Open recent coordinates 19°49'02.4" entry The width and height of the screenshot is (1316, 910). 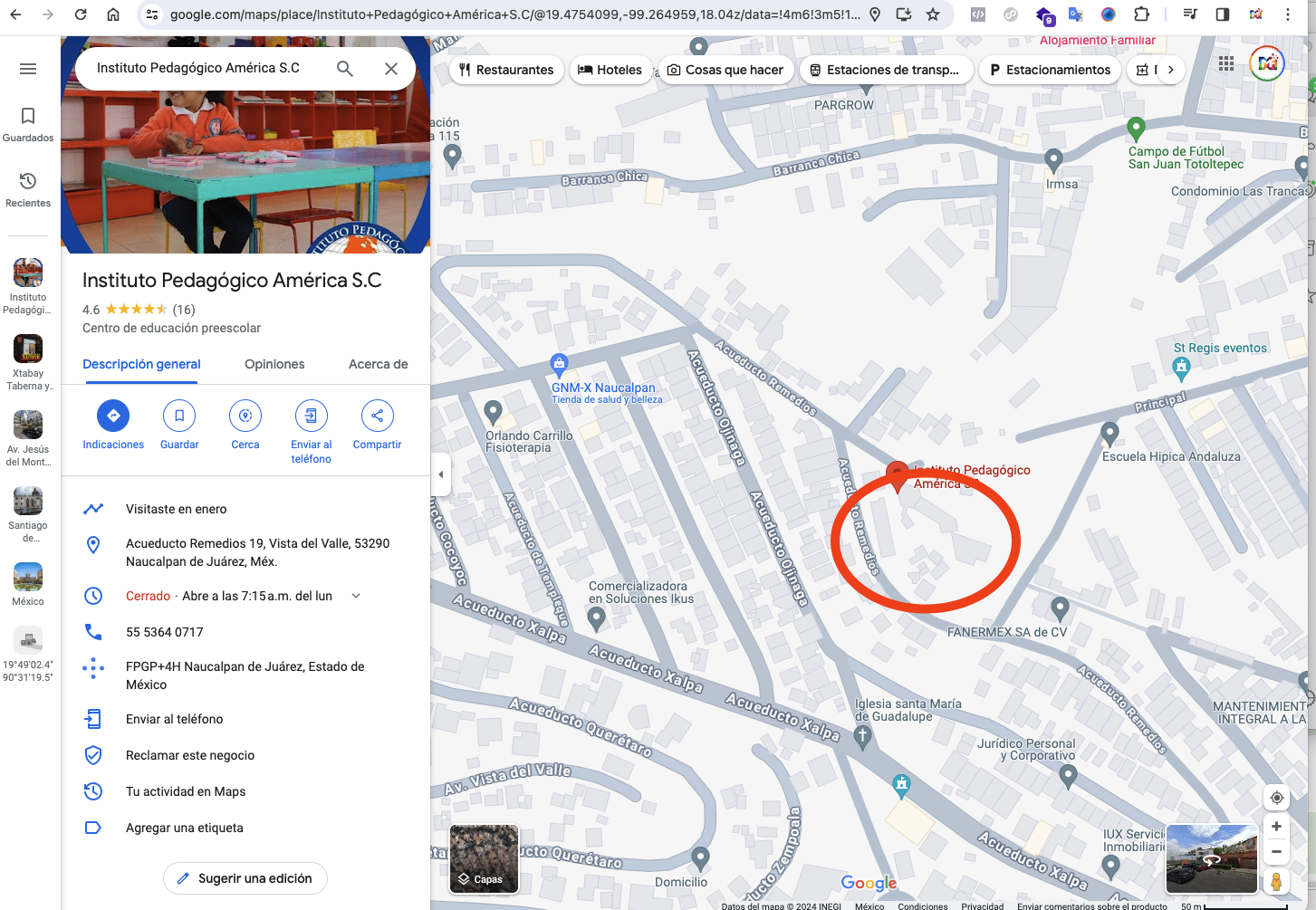pyautogui.click(x=28, y=654)
